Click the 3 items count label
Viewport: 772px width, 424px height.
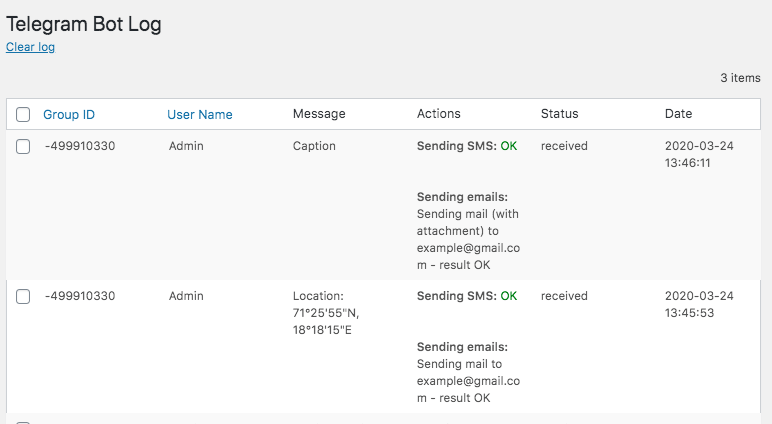click(740, 77)
